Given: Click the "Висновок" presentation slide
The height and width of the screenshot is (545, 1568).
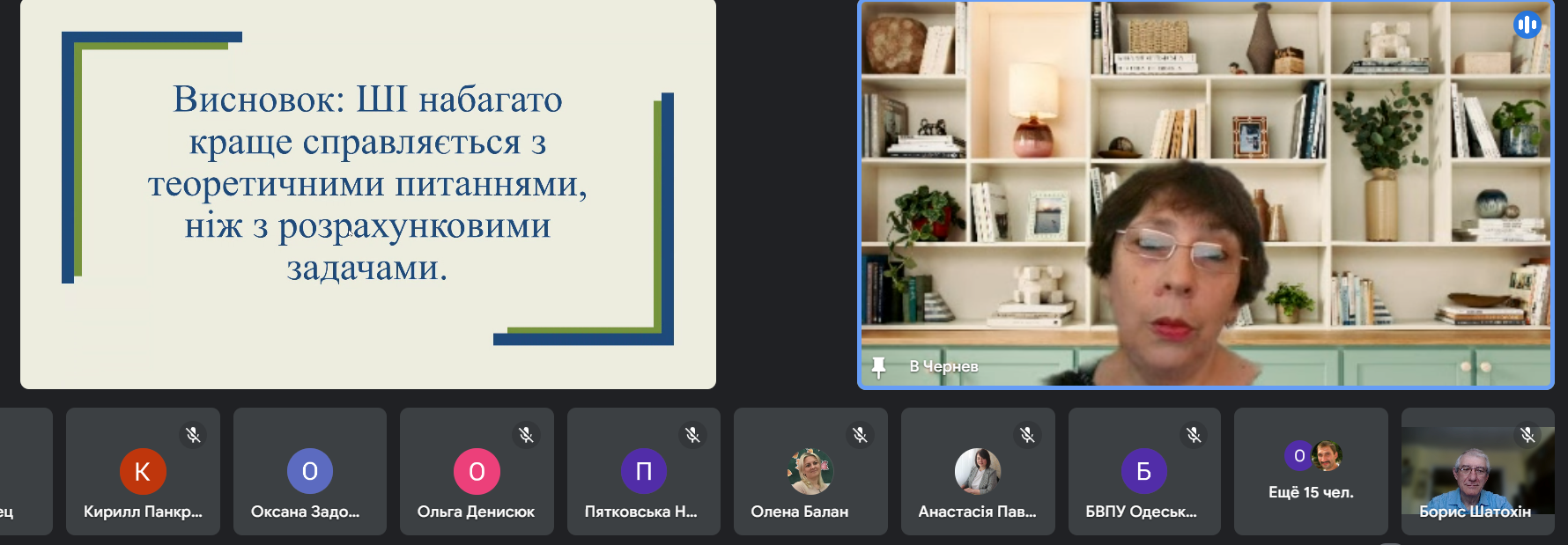Looking at the screenshot, I should (x=368, y=194).
